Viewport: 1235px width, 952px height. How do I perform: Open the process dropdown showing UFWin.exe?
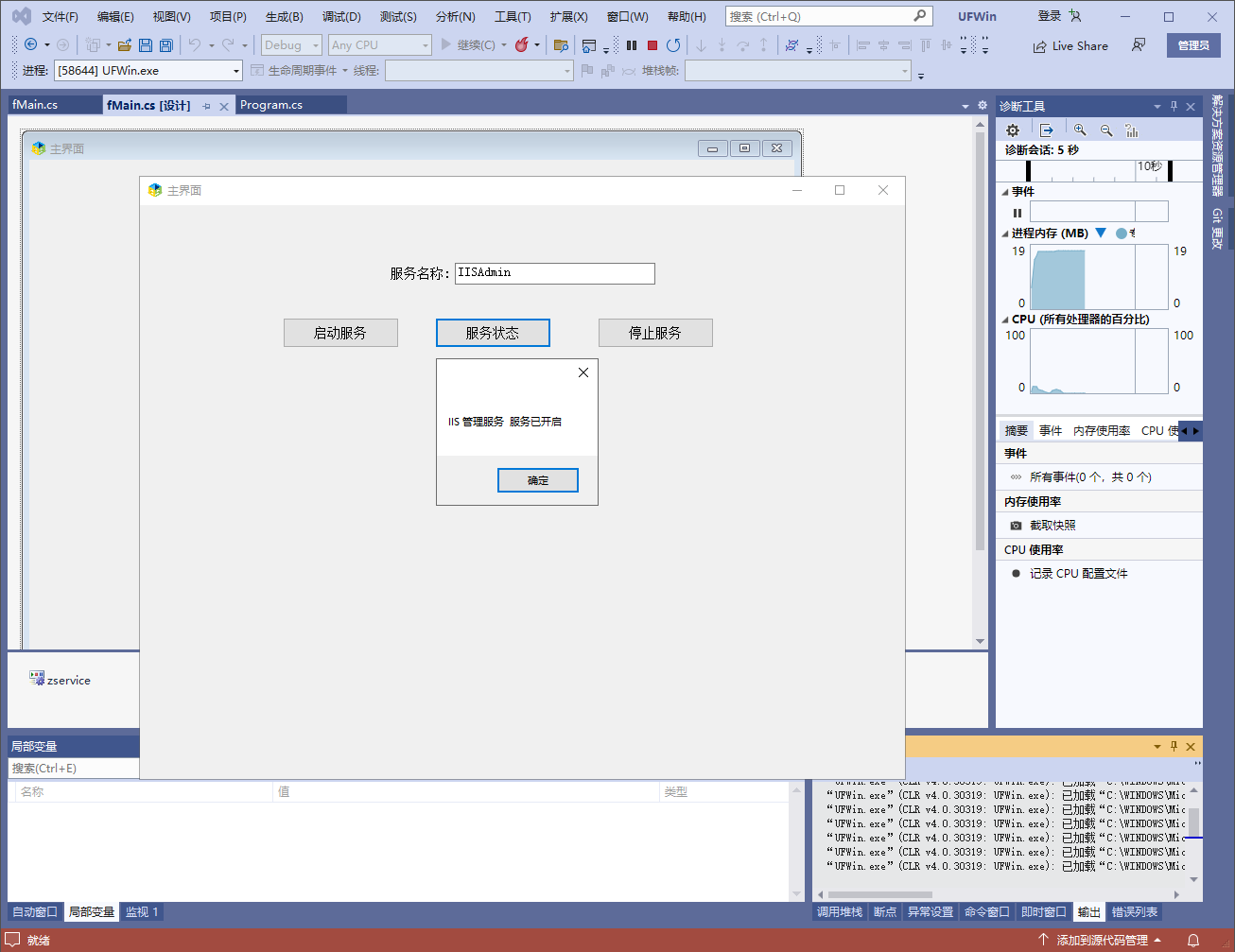148,70
